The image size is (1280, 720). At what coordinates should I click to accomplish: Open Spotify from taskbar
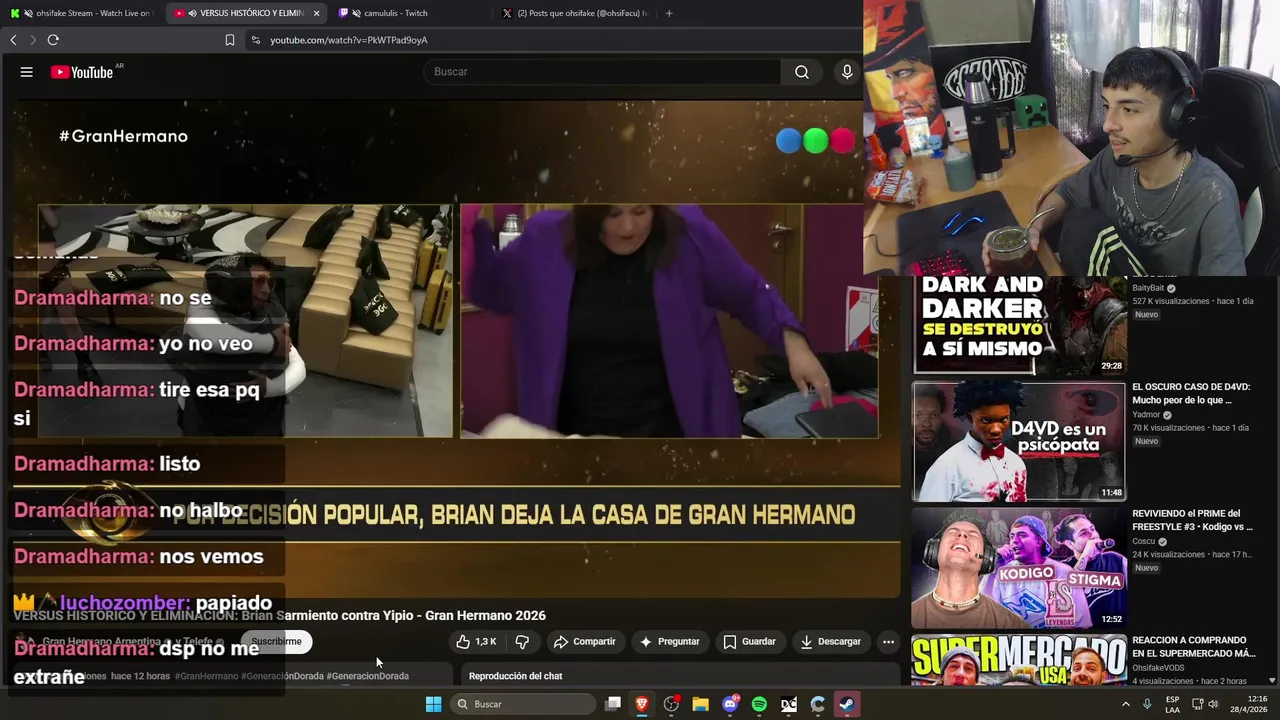pyautogui.click(x=759, y=704)
